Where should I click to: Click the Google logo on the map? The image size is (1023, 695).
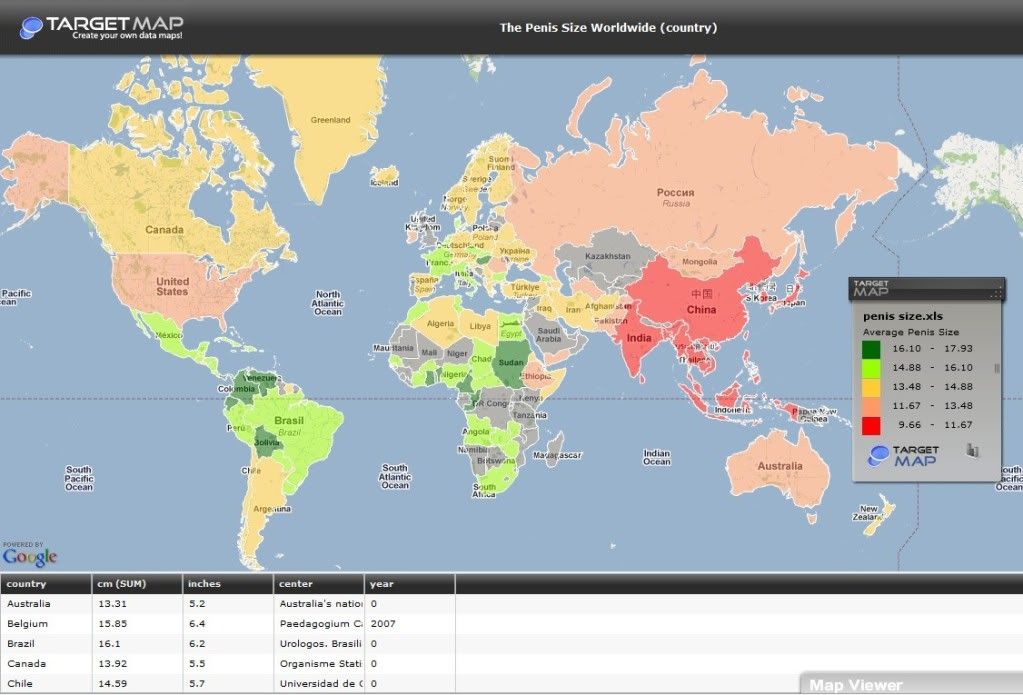coord(30,556)
